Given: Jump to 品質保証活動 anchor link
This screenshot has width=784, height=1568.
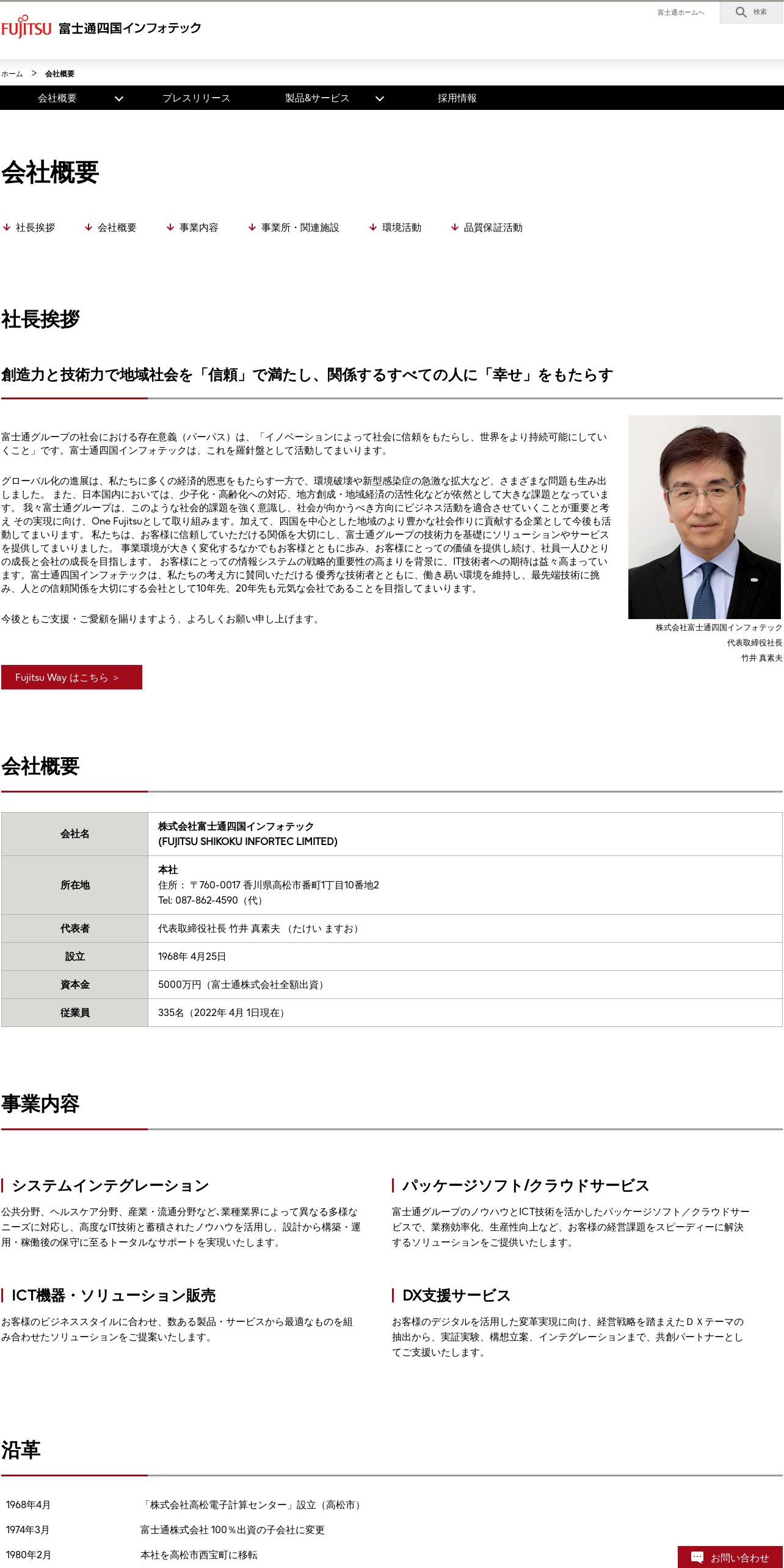Looking at the screenshot, I should pos(493,227).
